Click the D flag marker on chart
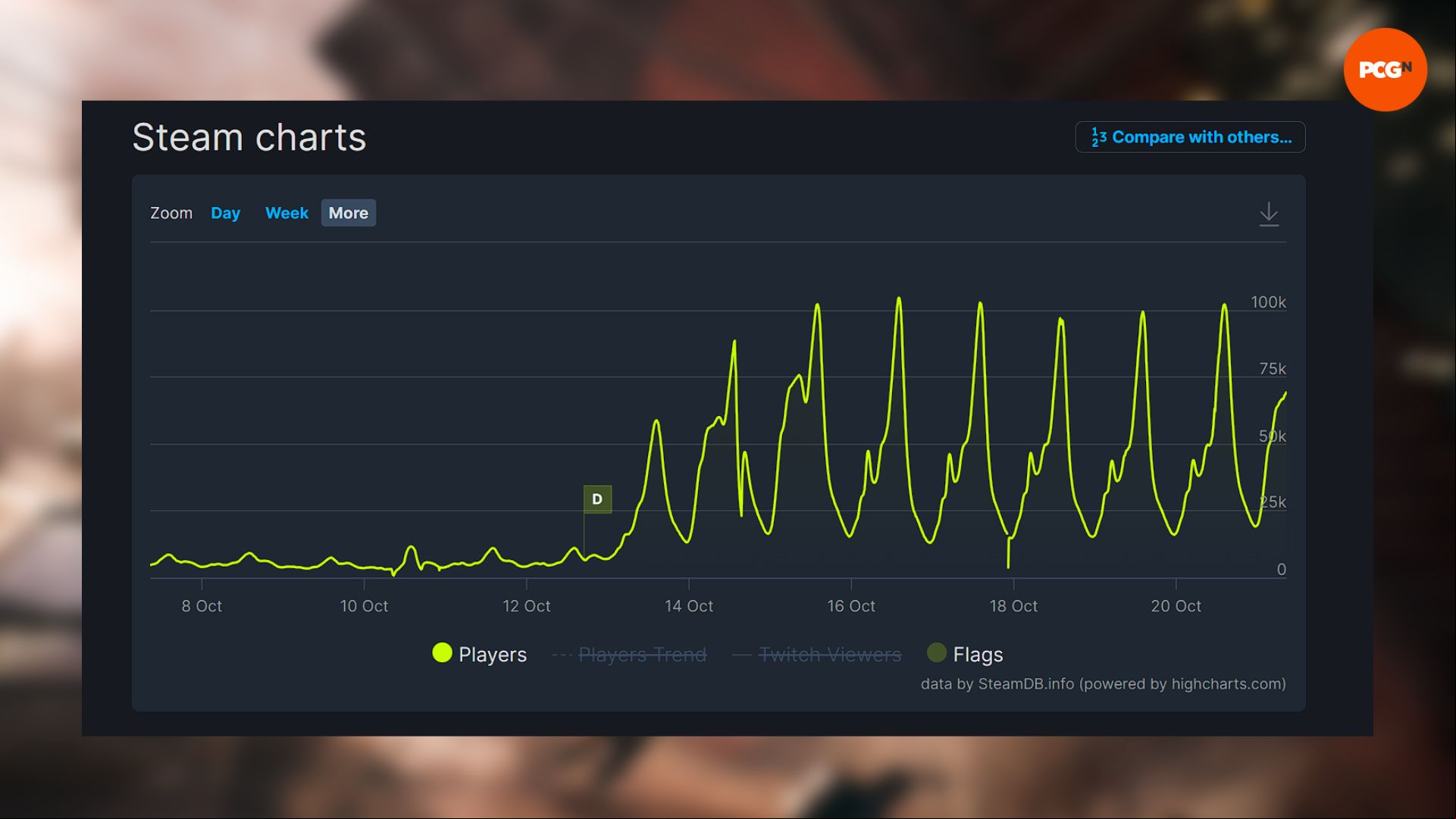This screenshot has width=1456, height=819. click(x=597, y=499)
